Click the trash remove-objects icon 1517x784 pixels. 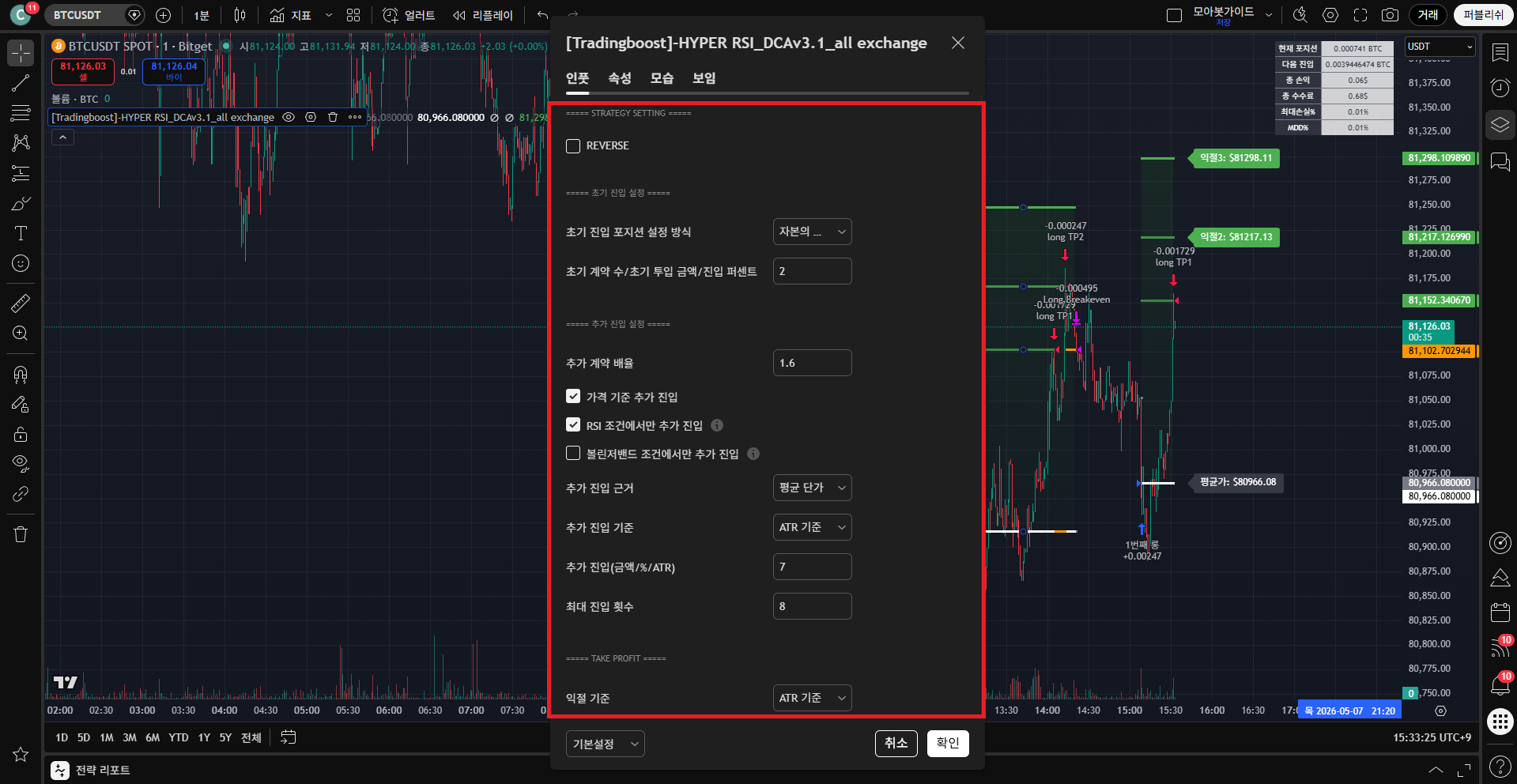click(21, 534)
